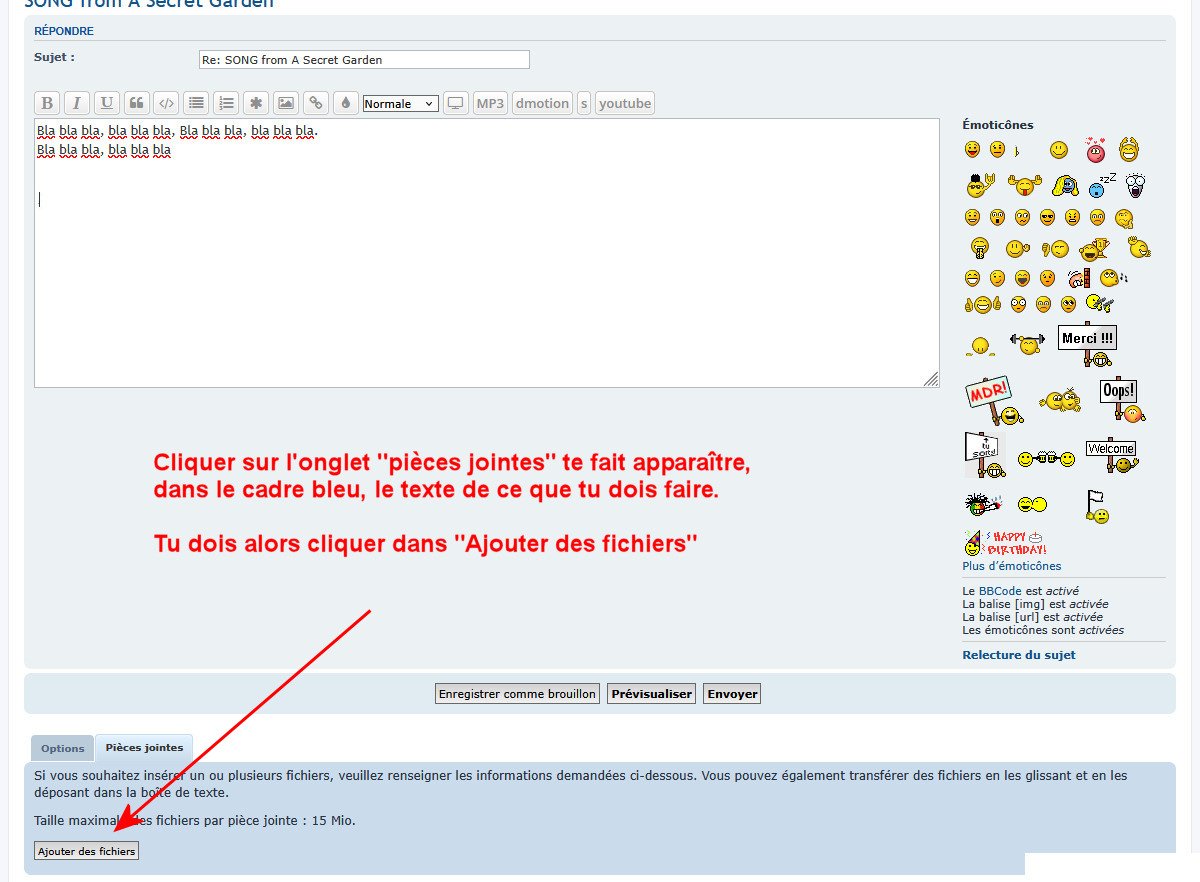Click the MP3 BBCode button

(490, 103)
